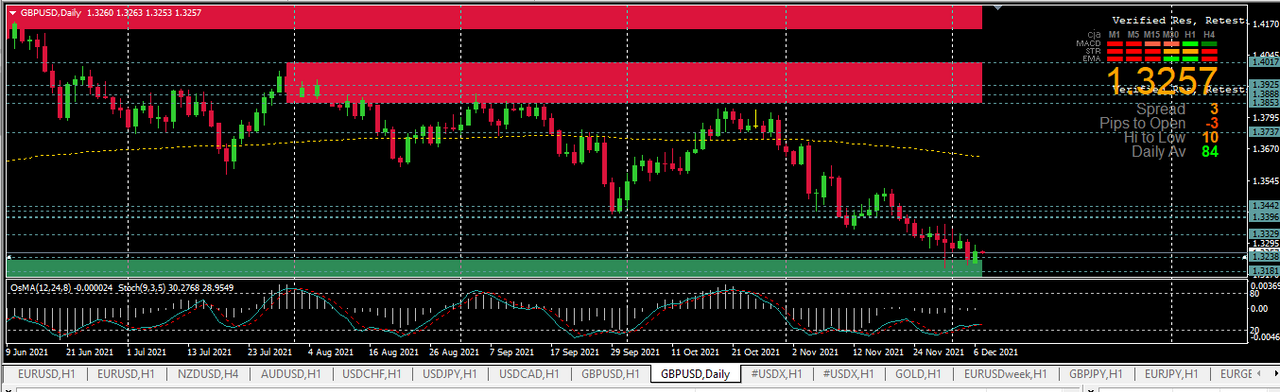
Task: Click the 1.3925 price level tag
Action: [x=1265, y=85]
